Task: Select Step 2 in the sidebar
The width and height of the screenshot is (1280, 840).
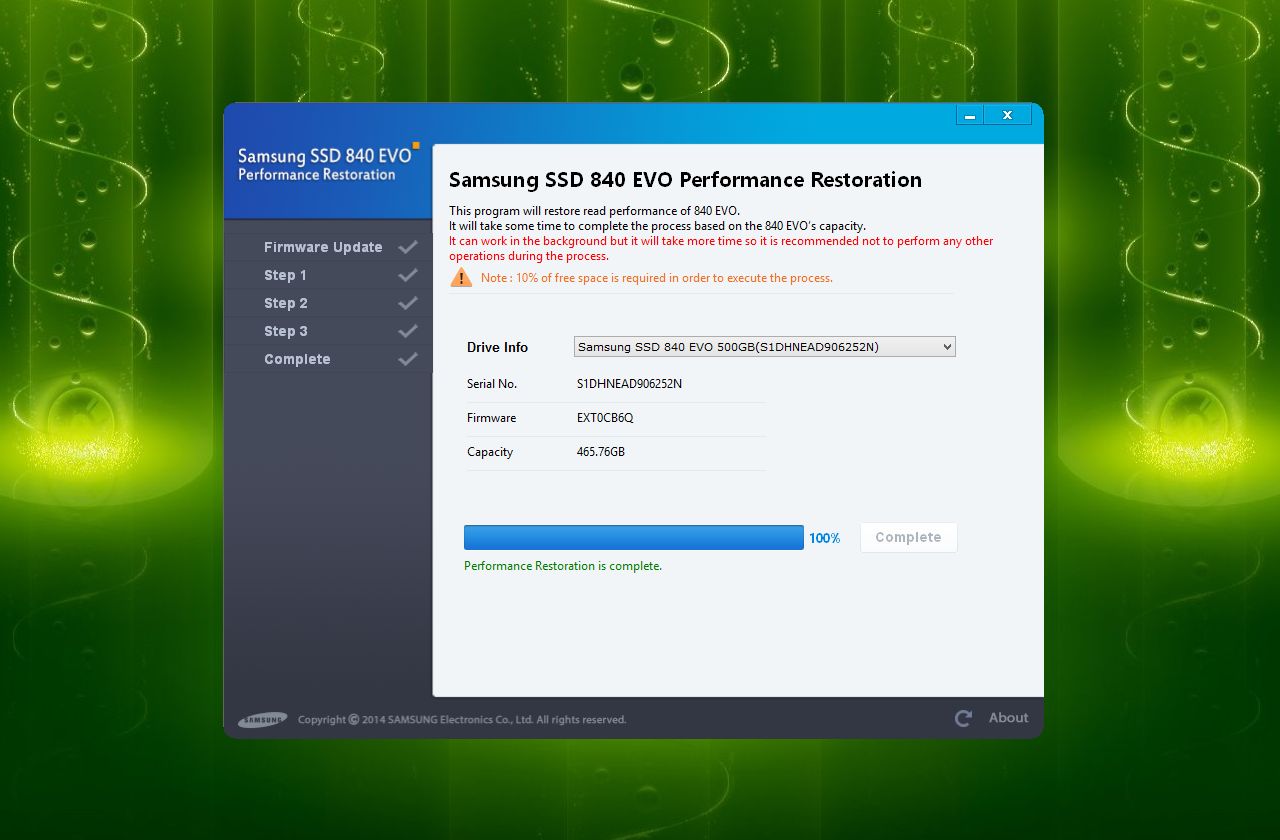Action: [328, 303]
